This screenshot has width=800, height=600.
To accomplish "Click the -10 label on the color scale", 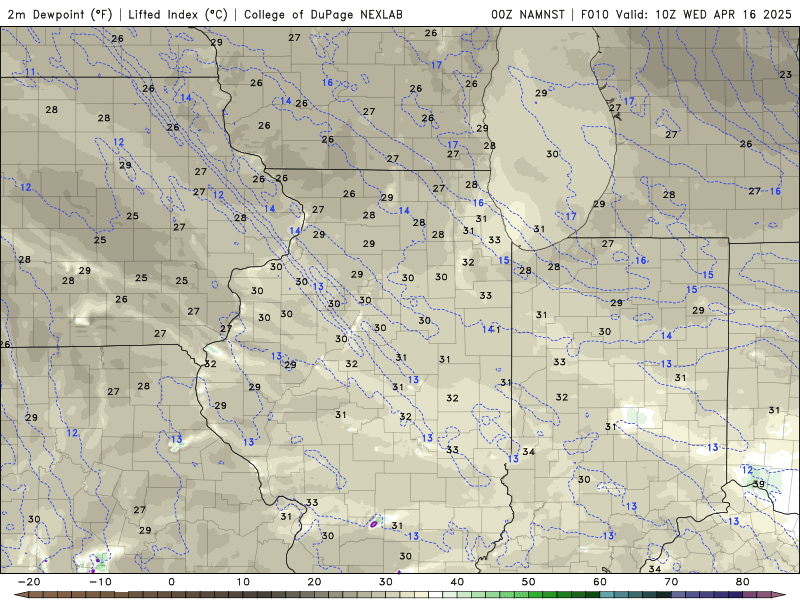I will pyautogui.click(x=100, y=582).
